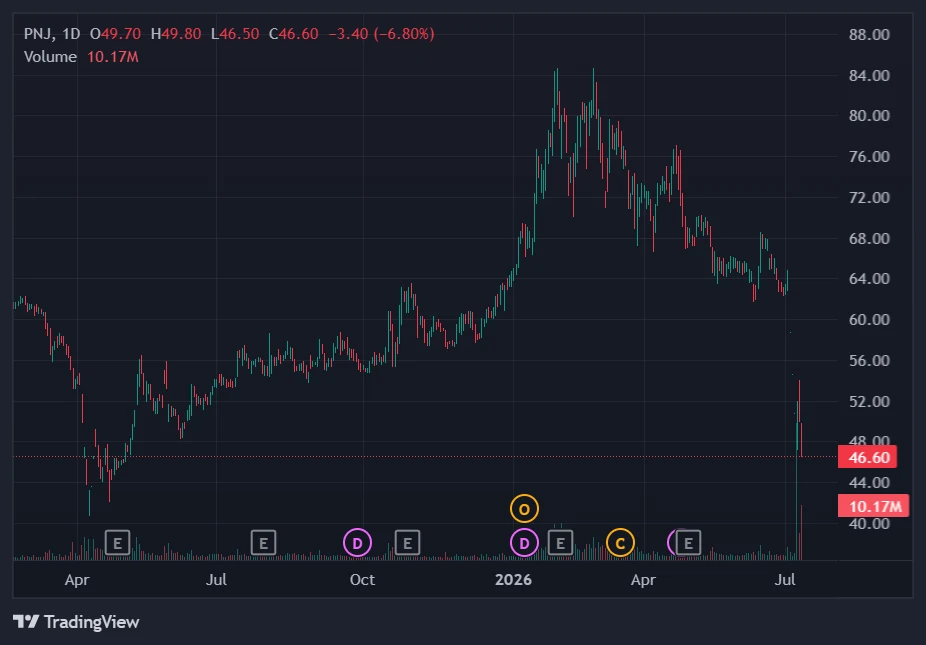Click the dividend D marker above Oct
Viewport: 926px width, 645px height.
pos(357,543)
